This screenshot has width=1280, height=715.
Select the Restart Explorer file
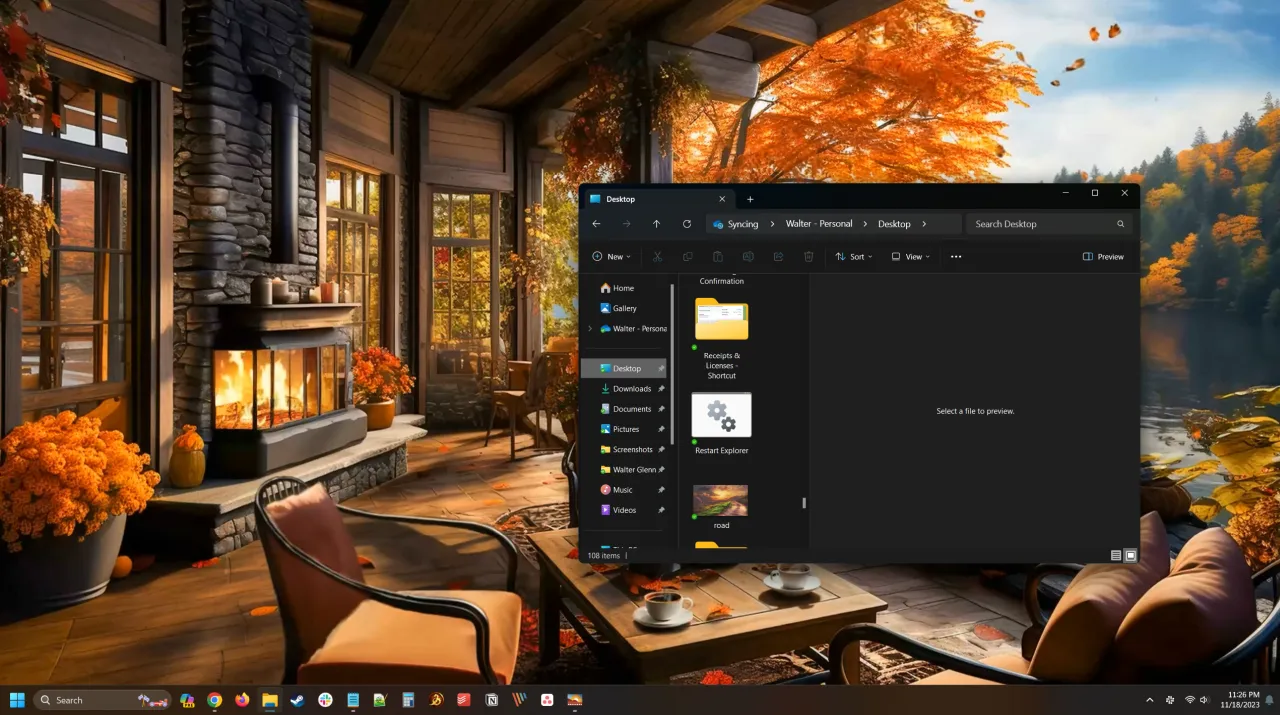721,423
